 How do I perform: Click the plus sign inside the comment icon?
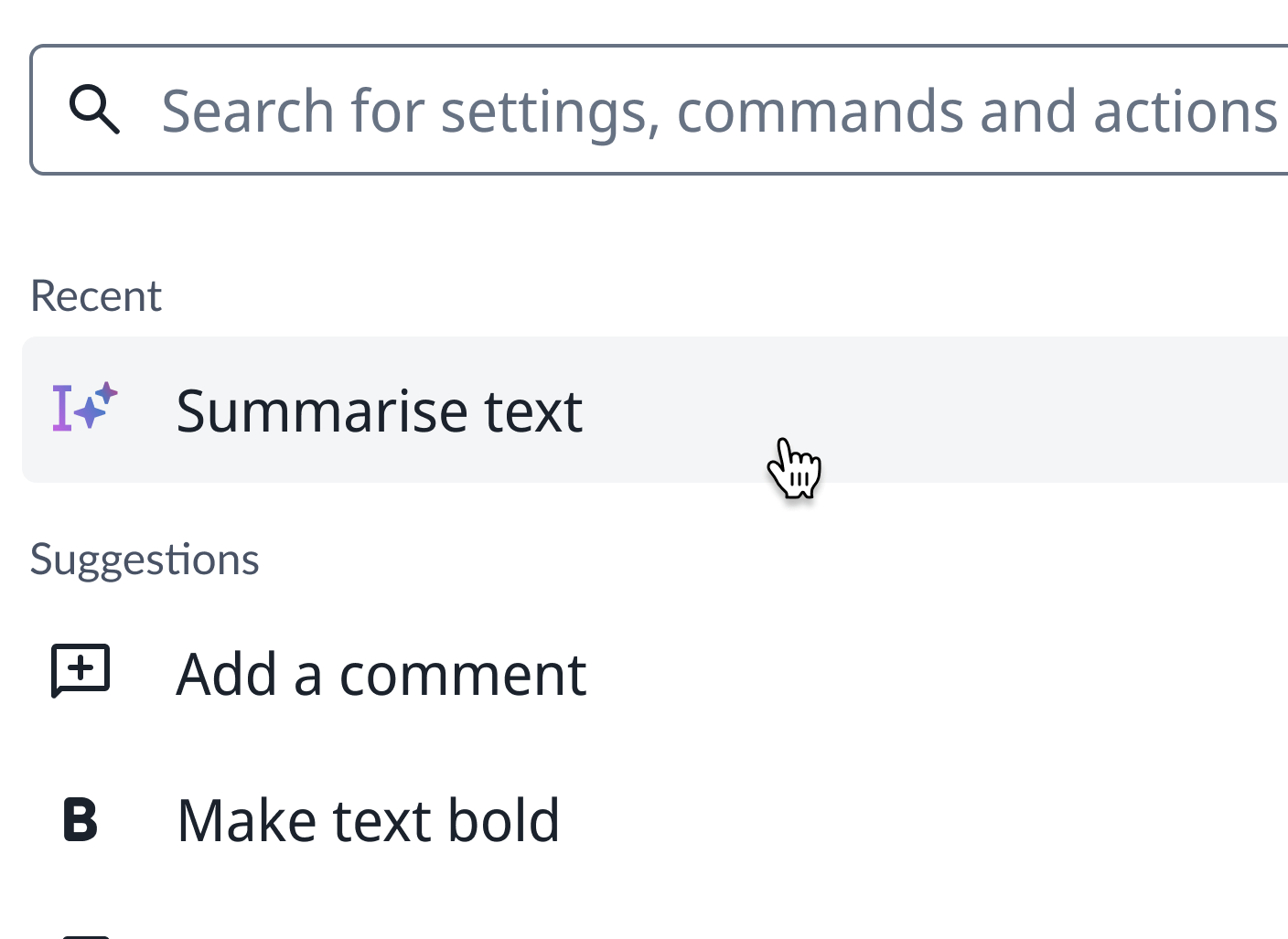point(81,667)
